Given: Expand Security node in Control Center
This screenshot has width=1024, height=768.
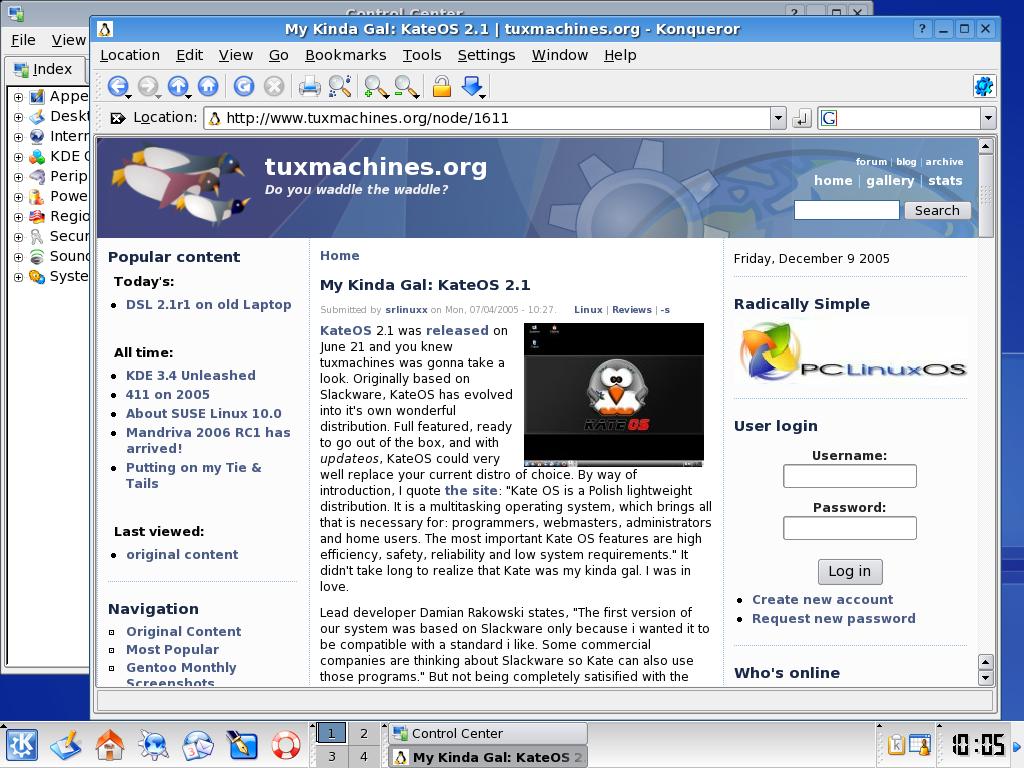Looking at the screenshot, I should [x=18, y=237].
